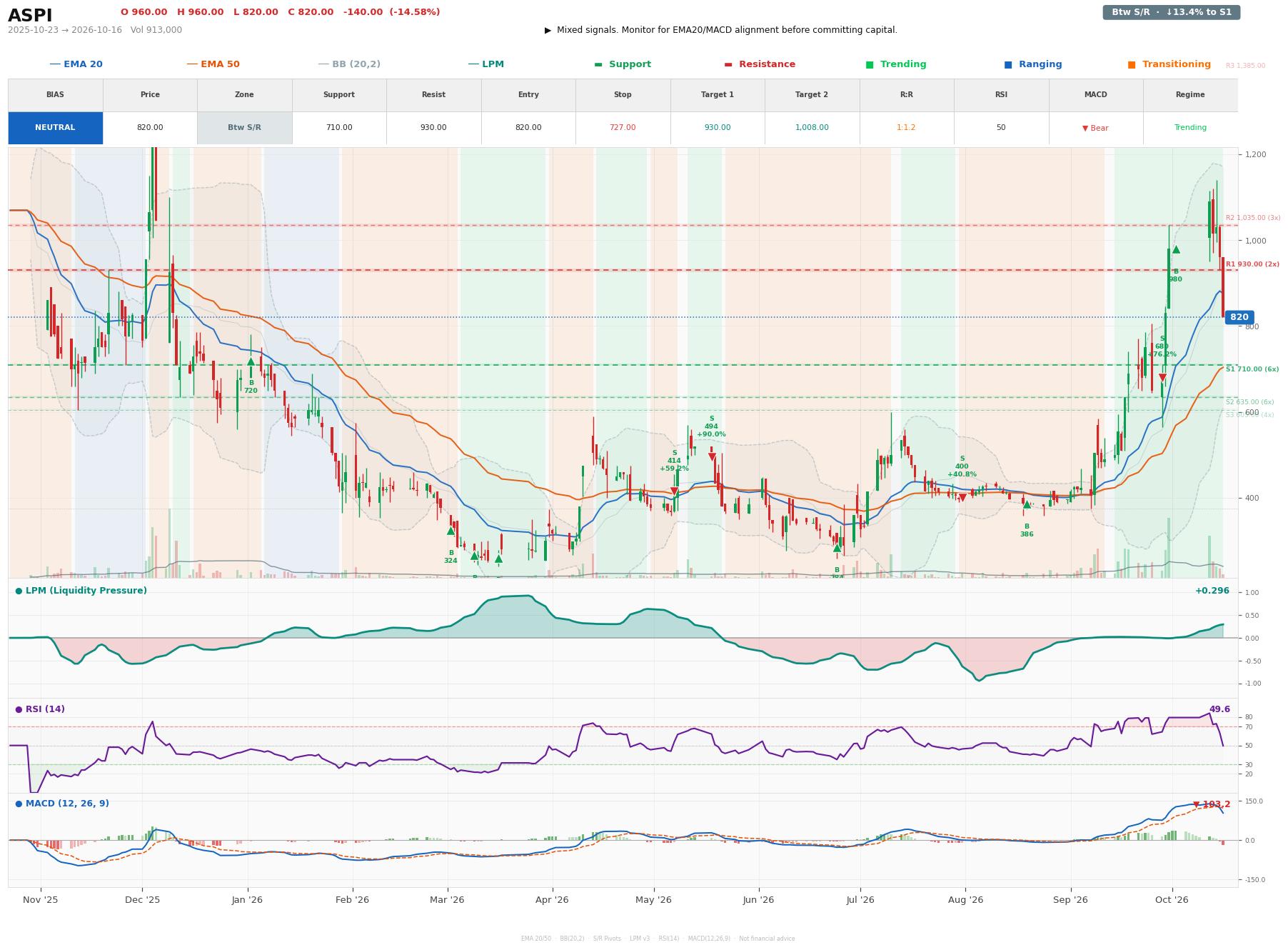Viewport: 1288px width, 950px height.
Task: Click the blue square beside Ranging legend
Action: point(1007,64)
